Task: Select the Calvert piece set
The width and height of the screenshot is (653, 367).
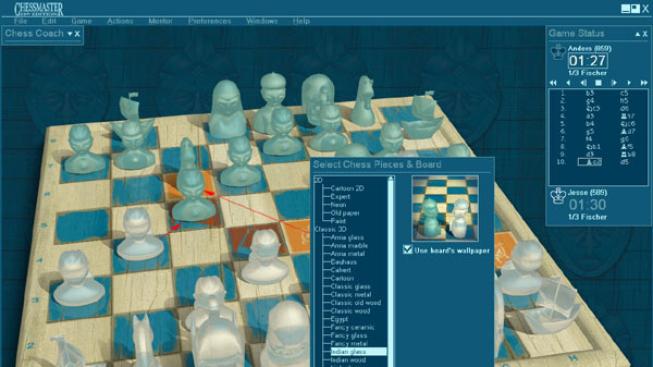Action: click(341, 270)
